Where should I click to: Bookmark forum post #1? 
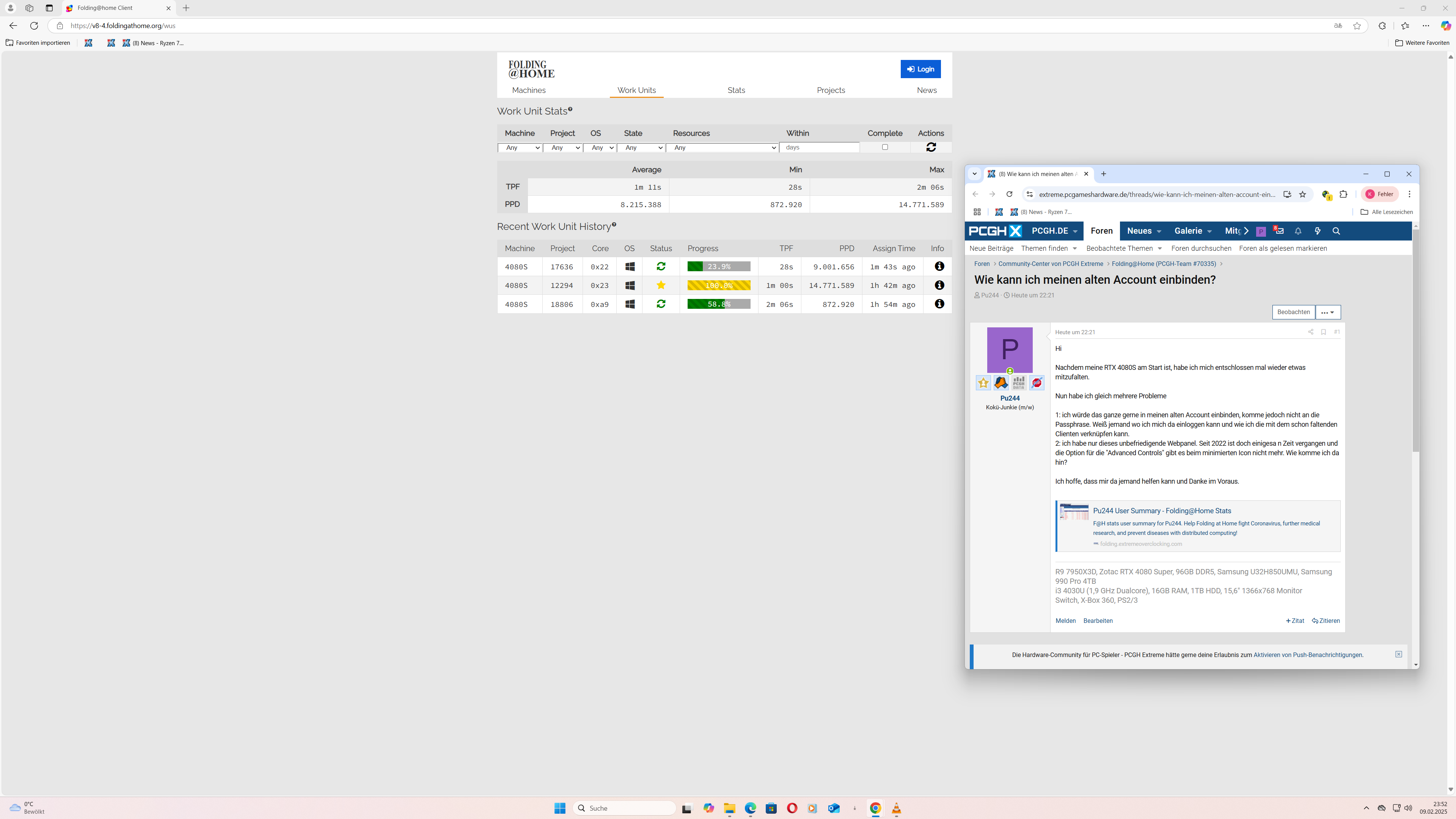tap(1324, 332)
